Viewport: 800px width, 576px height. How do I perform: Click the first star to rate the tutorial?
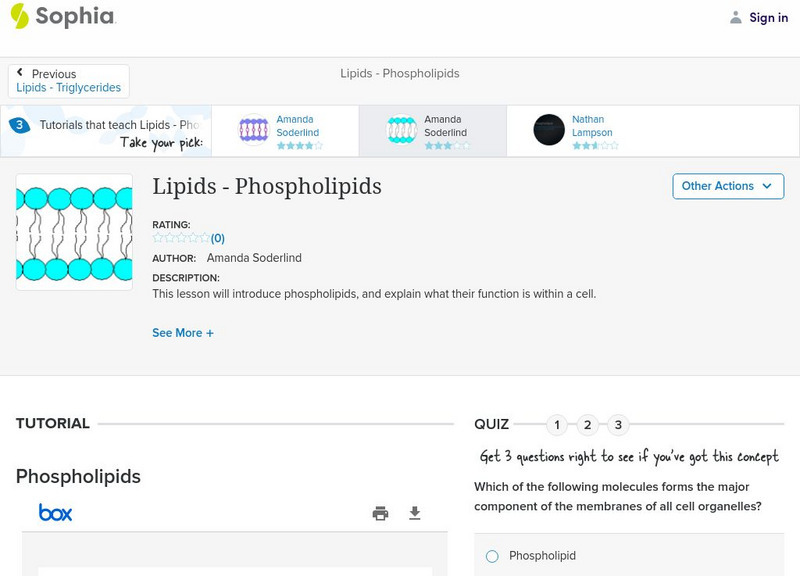coord(155,238)
